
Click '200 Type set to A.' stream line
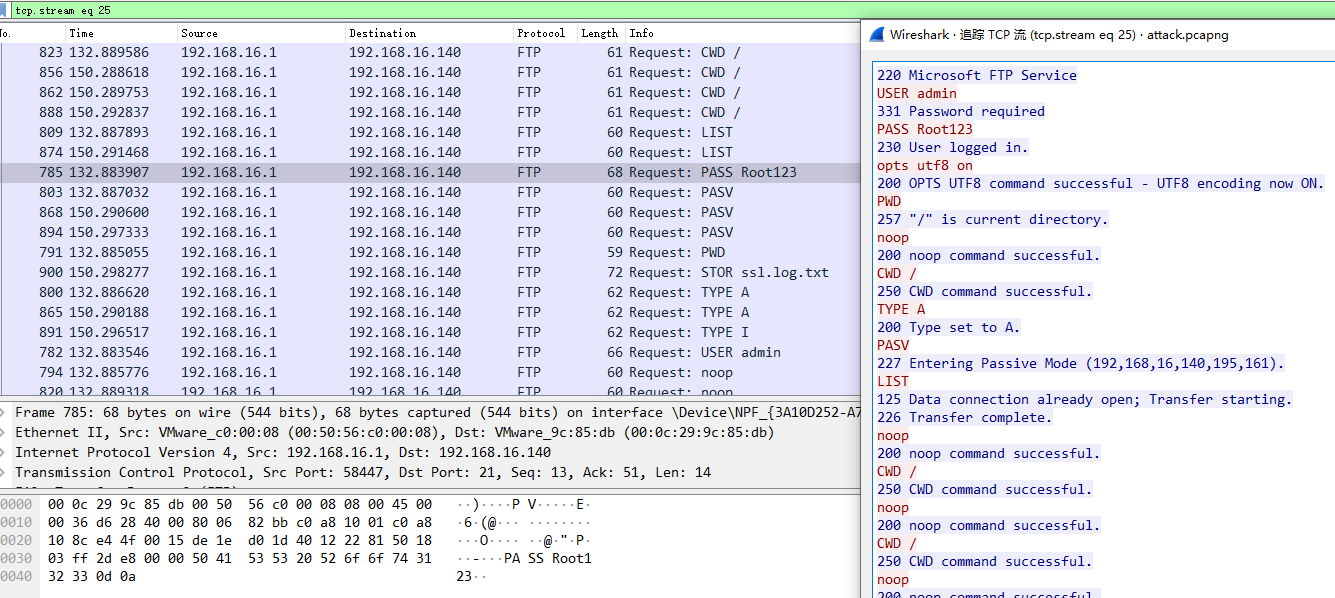pos(949,327)
